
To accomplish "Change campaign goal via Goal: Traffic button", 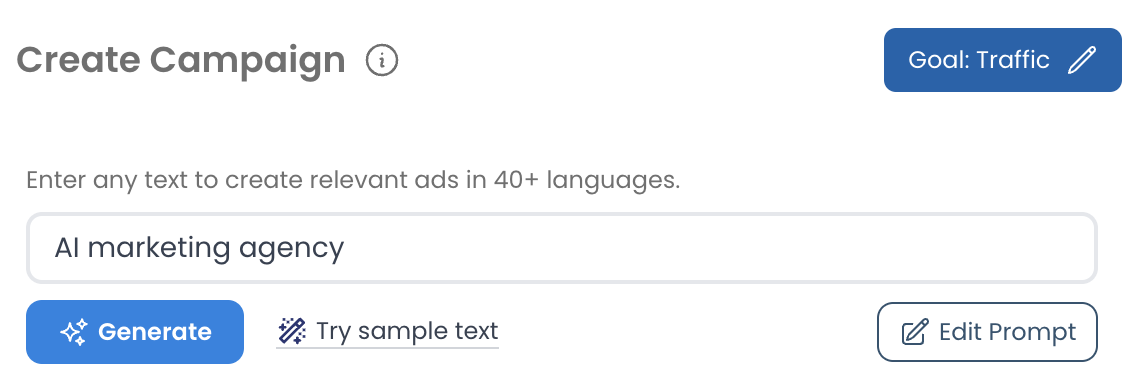I will click(1002, 60).
